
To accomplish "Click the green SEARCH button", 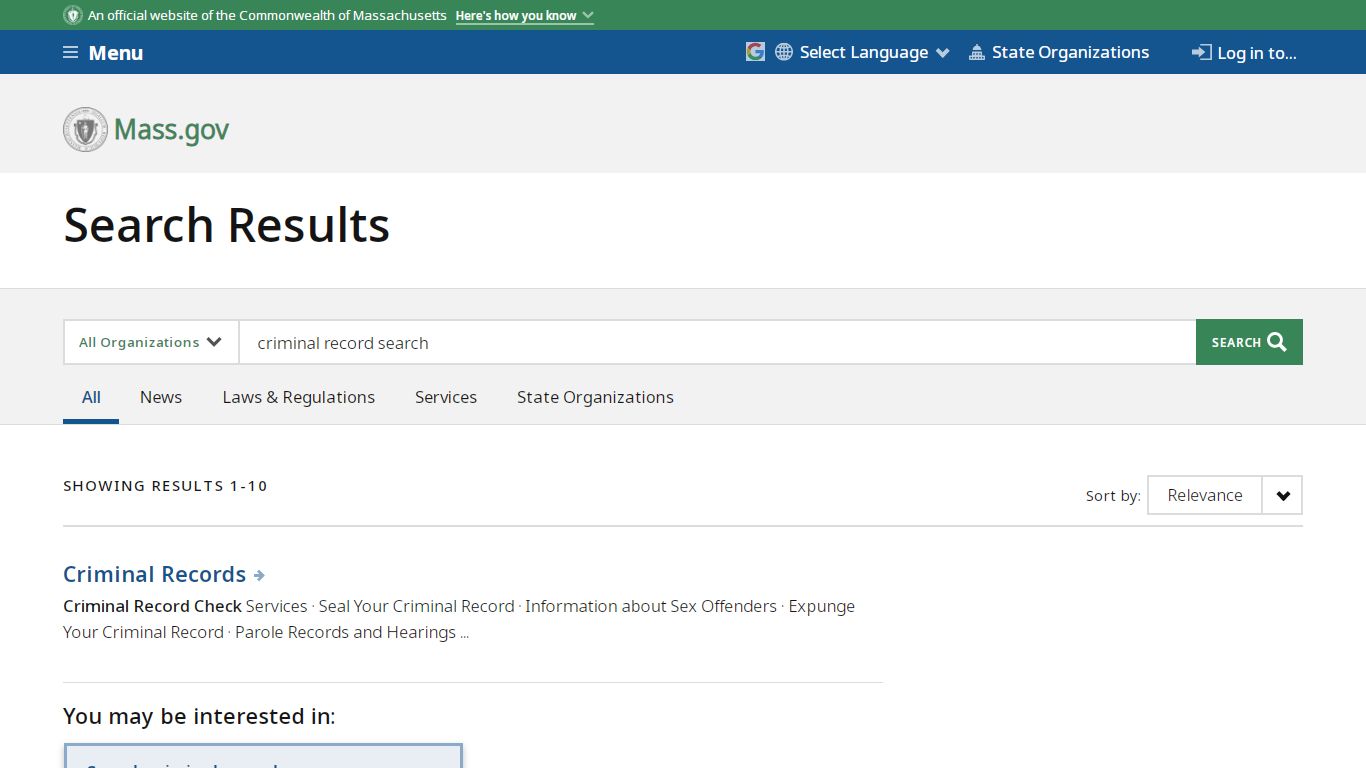I will coord(1249,342).
